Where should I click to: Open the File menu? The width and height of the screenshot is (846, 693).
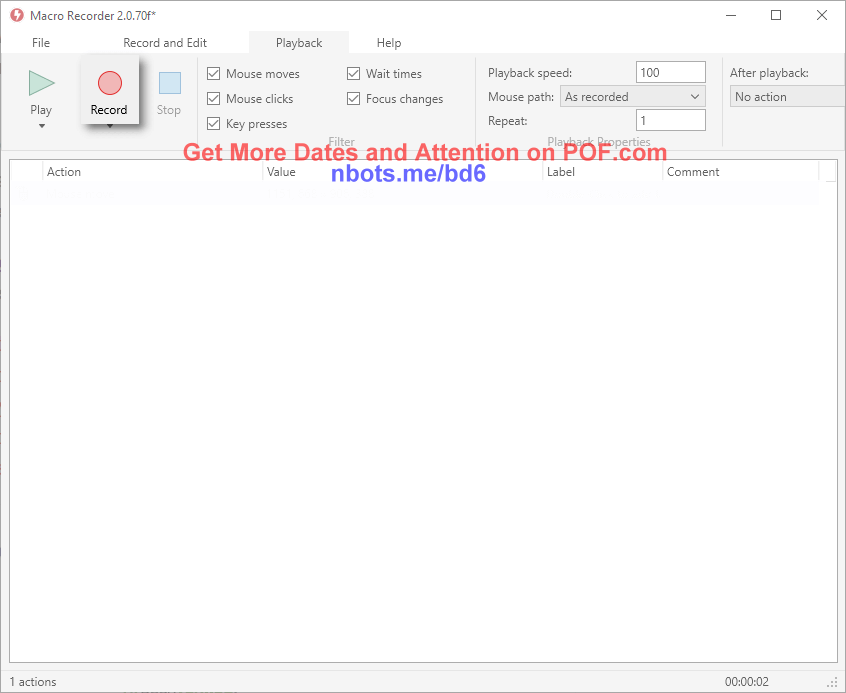click(x=41, y=43)
